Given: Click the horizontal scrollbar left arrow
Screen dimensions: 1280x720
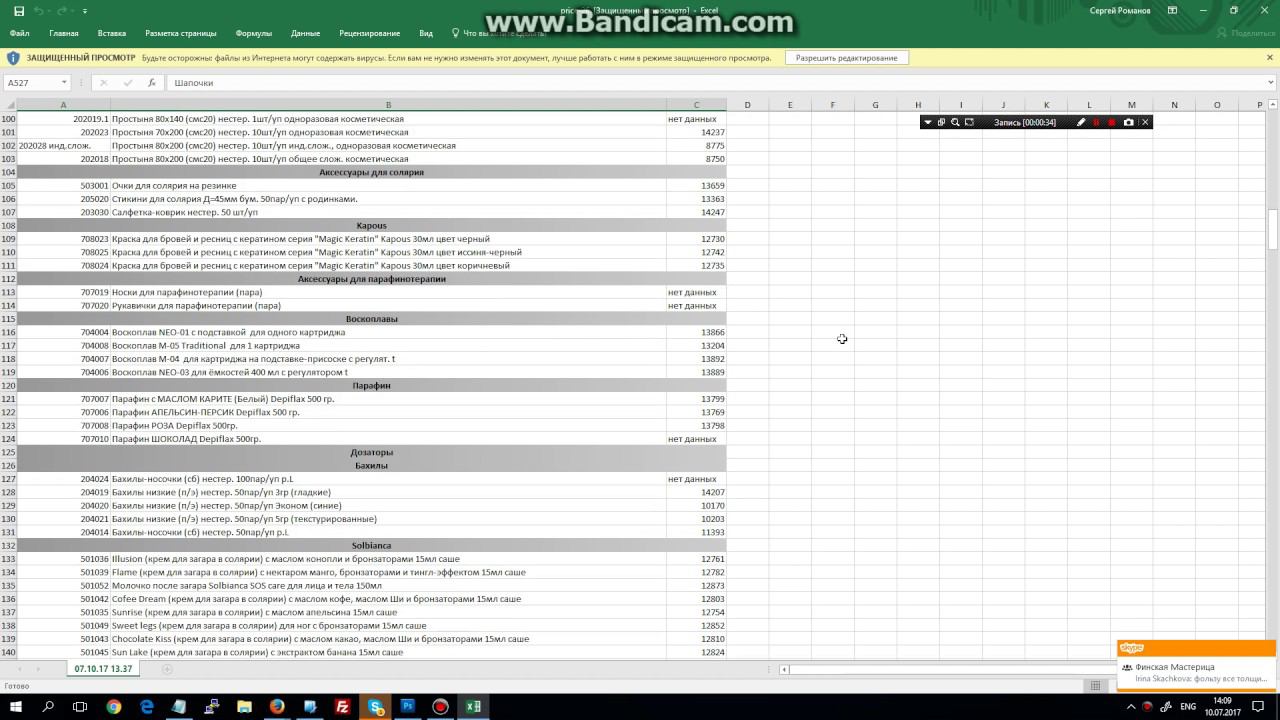Looking at the screenshot, I should tap(785, 670).
